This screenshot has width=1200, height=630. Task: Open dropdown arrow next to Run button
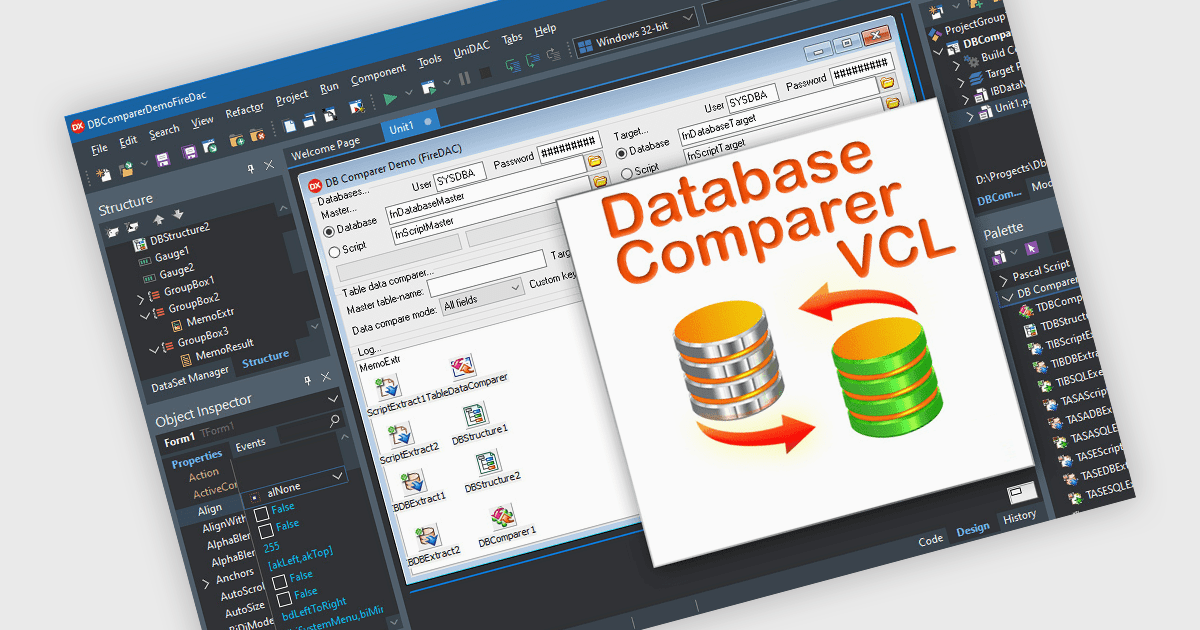pyautogui.click(x=408, y=93)
